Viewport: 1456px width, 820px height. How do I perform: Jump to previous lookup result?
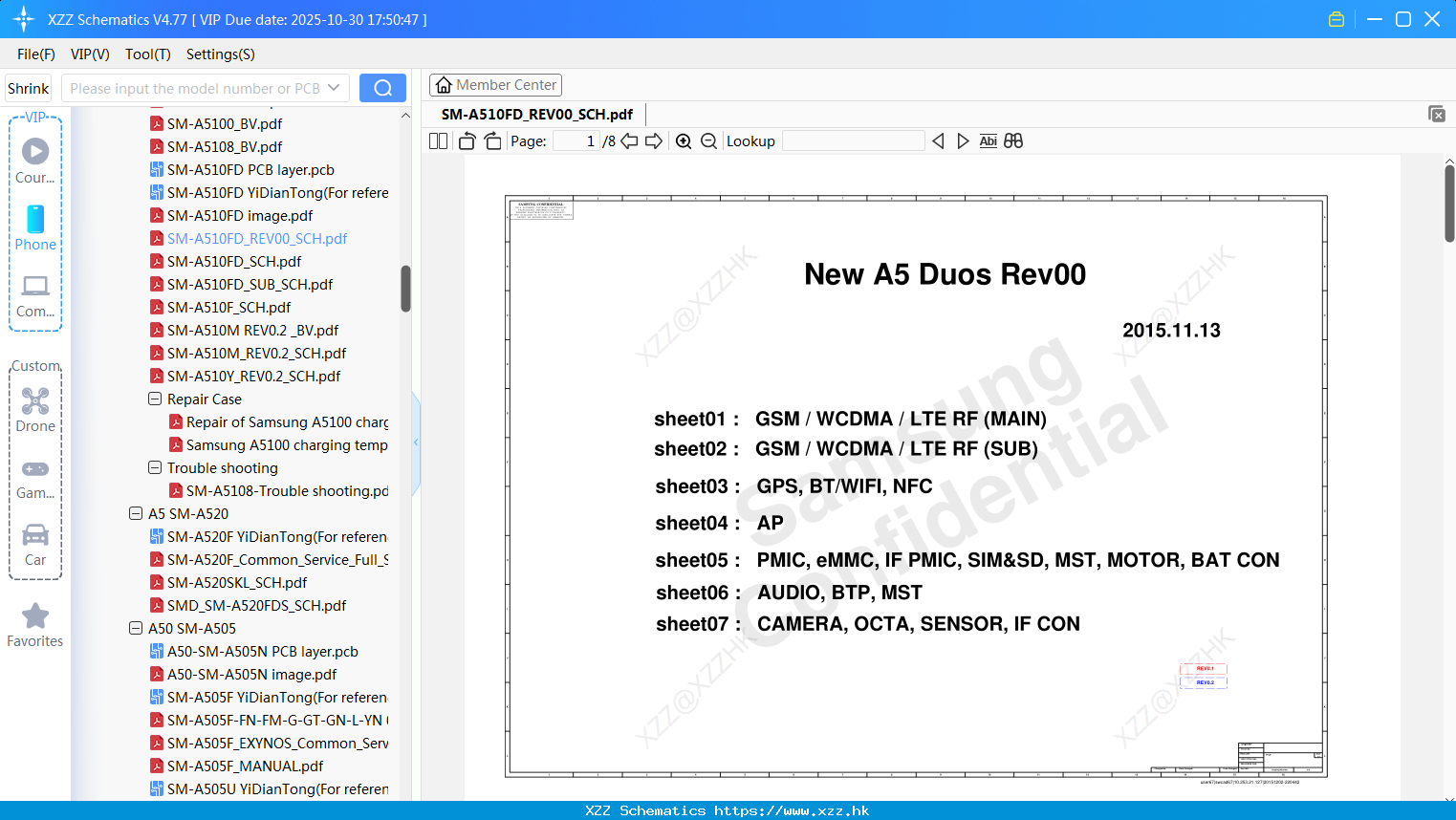(x=938, y=140)
